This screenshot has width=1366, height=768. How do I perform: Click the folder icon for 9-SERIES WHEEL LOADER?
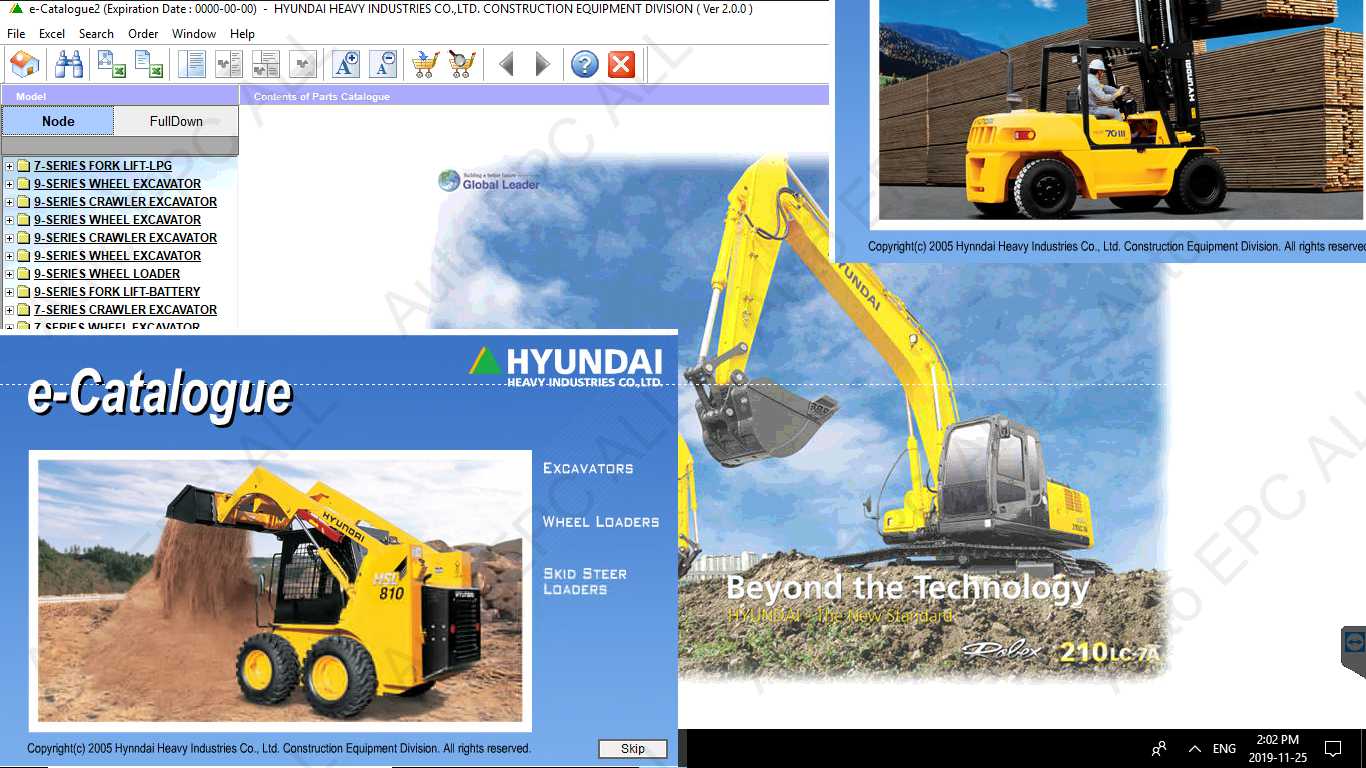click(24, 274)
